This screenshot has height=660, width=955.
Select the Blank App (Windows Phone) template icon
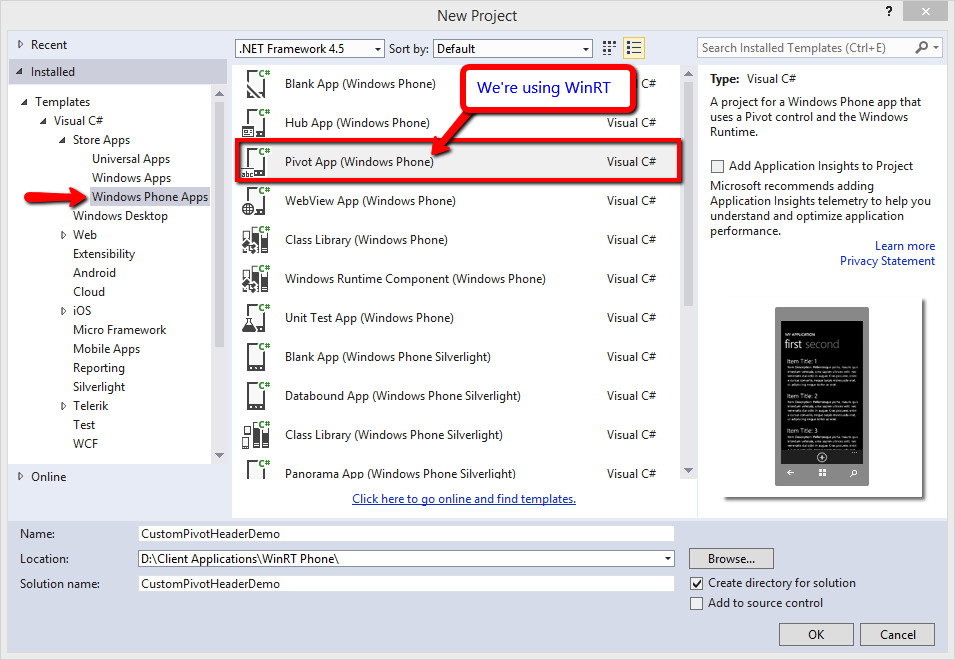[255, 85]
